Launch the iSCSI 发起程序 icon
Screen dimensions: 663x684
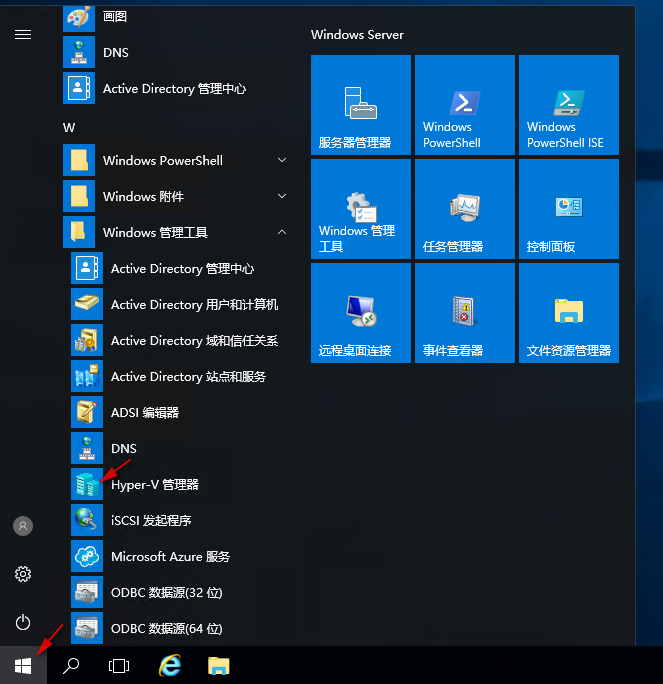(x=87, y=520)
